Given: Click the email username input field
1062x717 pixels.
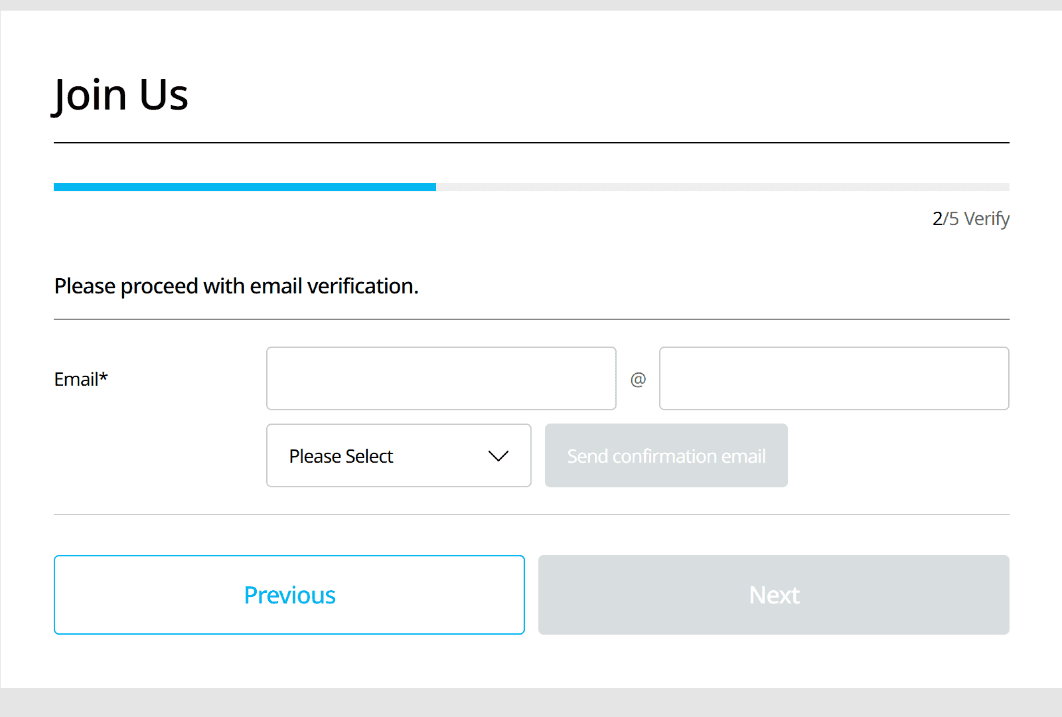Looking at the screenshot, I should pyautogui.click(x=441, y=378).
